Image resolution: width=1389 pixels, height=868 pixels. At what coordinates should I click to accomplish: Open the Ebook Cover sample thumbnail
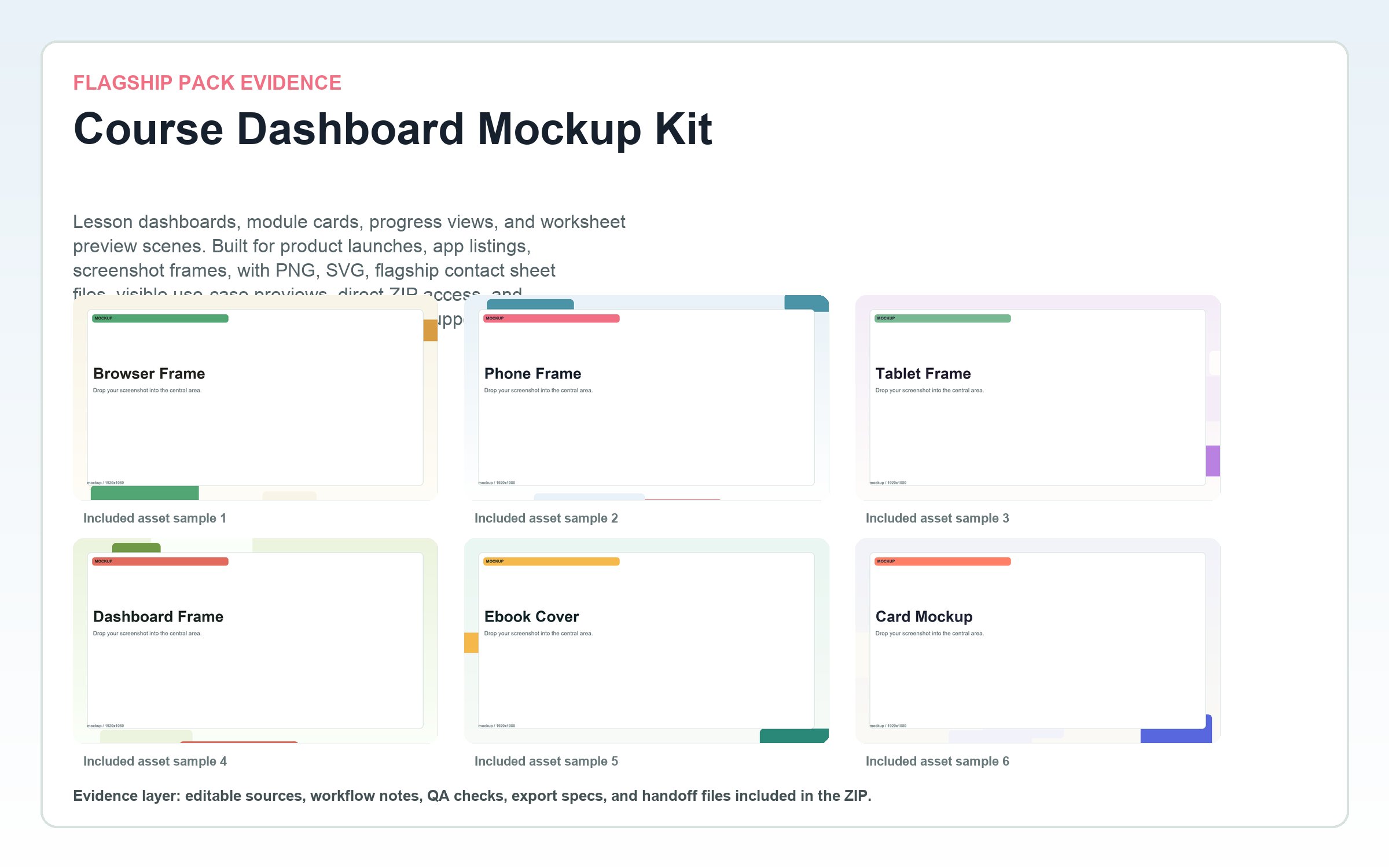(646, 641)
